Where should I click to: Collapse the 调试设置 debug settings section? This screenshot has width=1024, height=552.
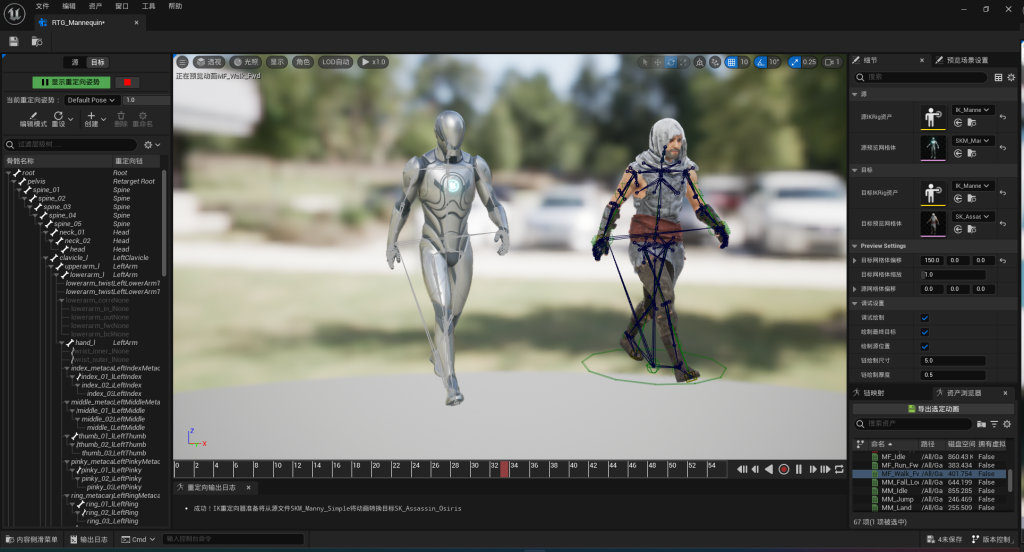(855, 303)
